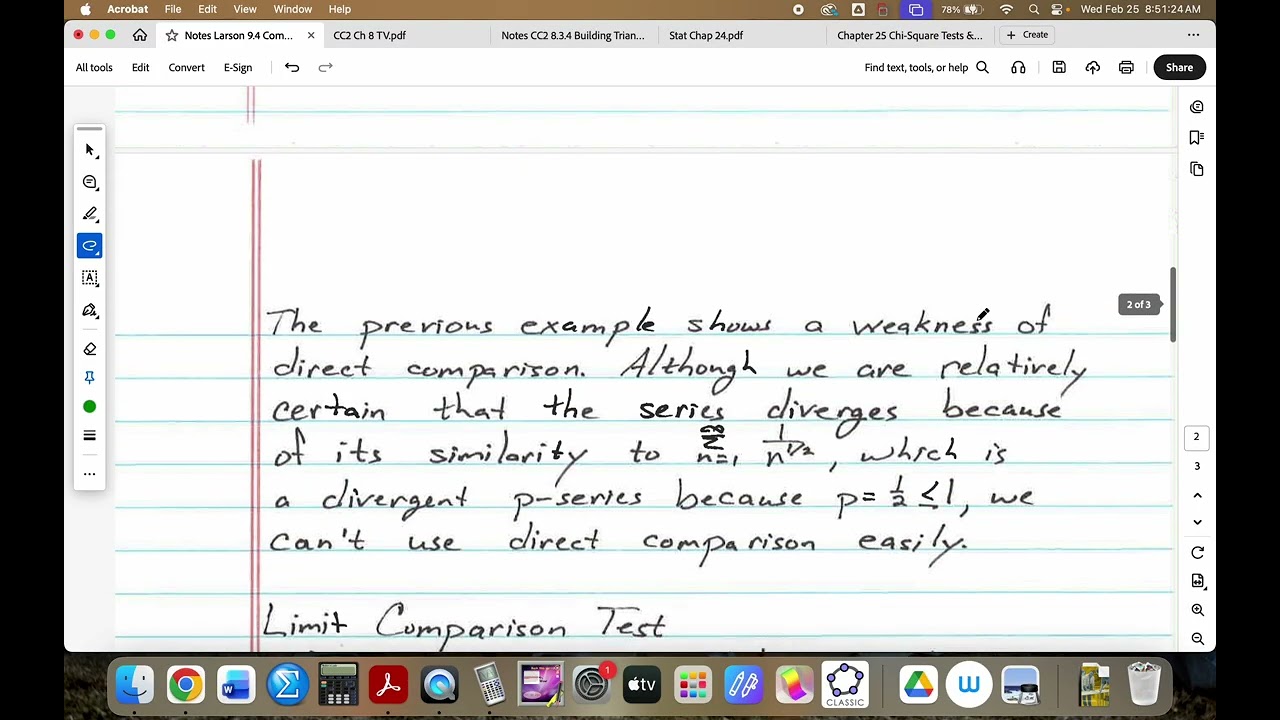
Task: Switch to Stat Chap 24.pdf tab
Action: tap(706, 35)
